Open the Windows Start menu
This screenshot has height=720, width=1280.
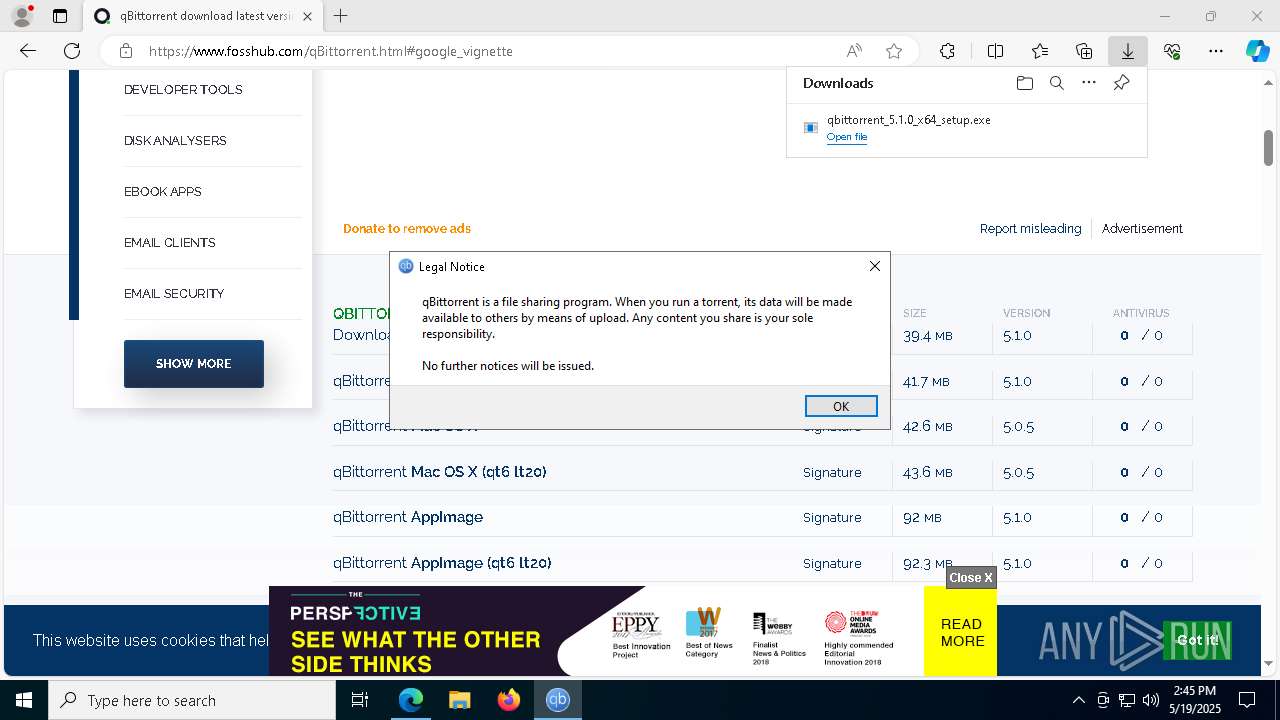pos(24,700)
